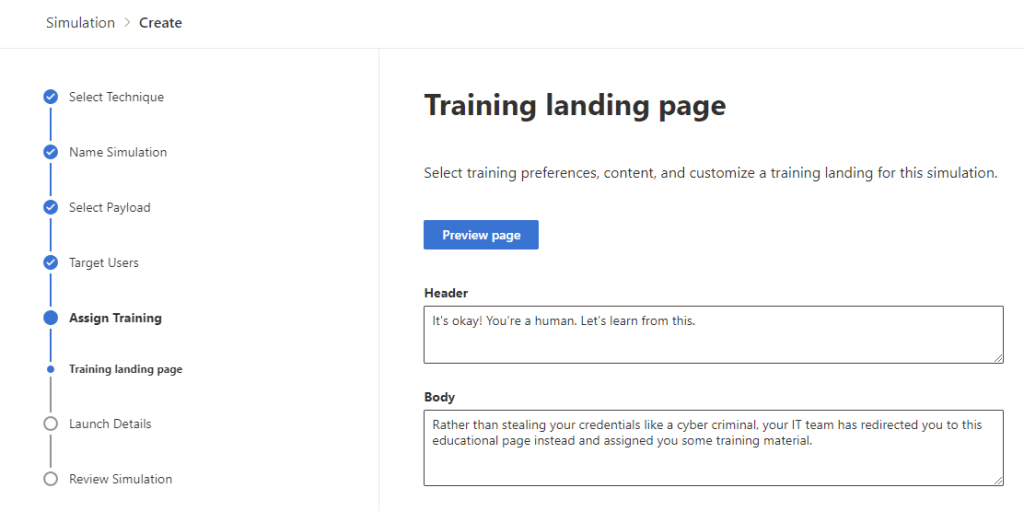Jump to the Select Payload step label
This screenshot has height=511, width=1024.
tap(109, 208)
